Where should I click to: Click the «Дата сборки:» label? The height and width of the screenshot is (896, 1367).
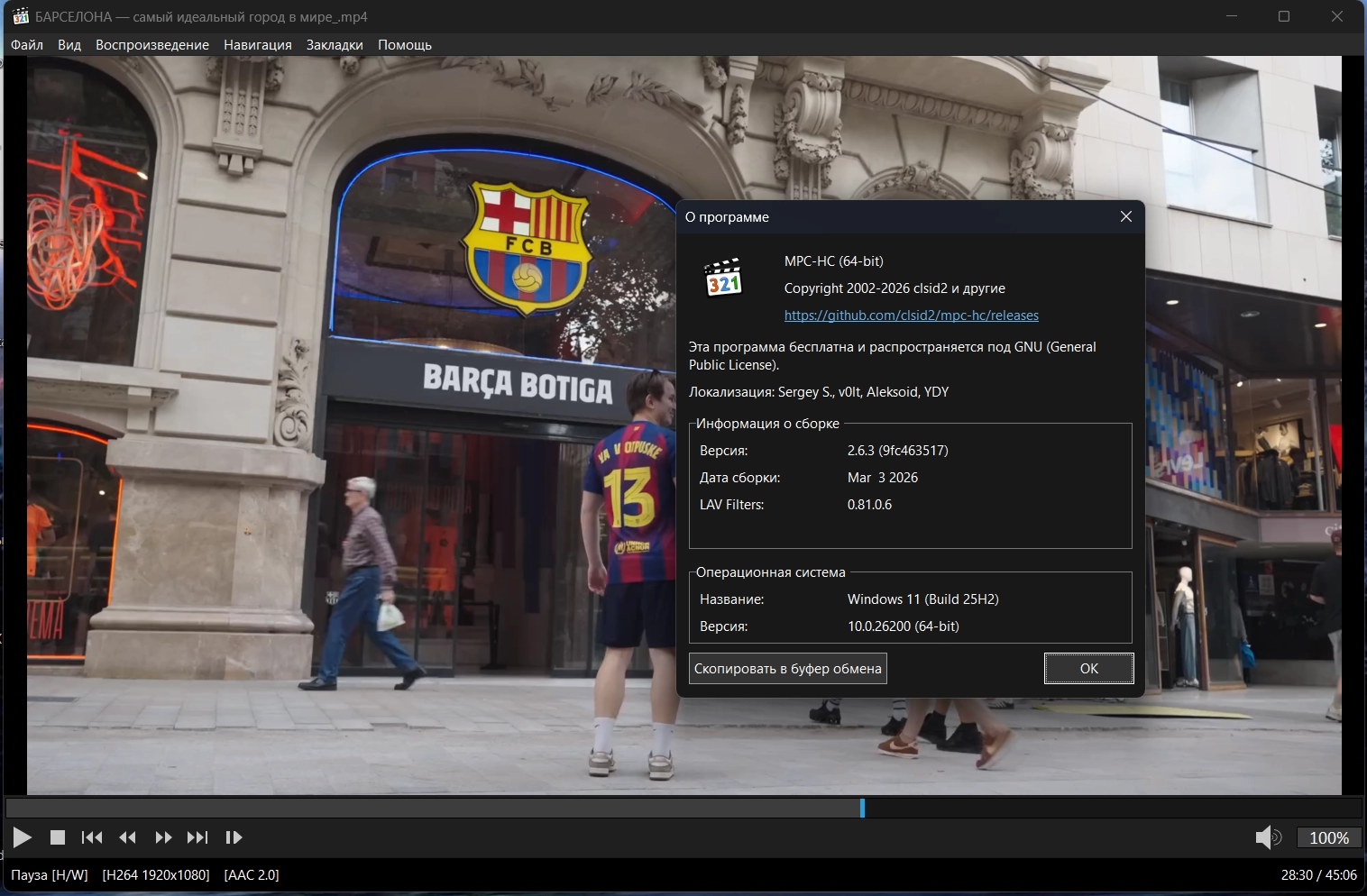[x=740, y=478]
